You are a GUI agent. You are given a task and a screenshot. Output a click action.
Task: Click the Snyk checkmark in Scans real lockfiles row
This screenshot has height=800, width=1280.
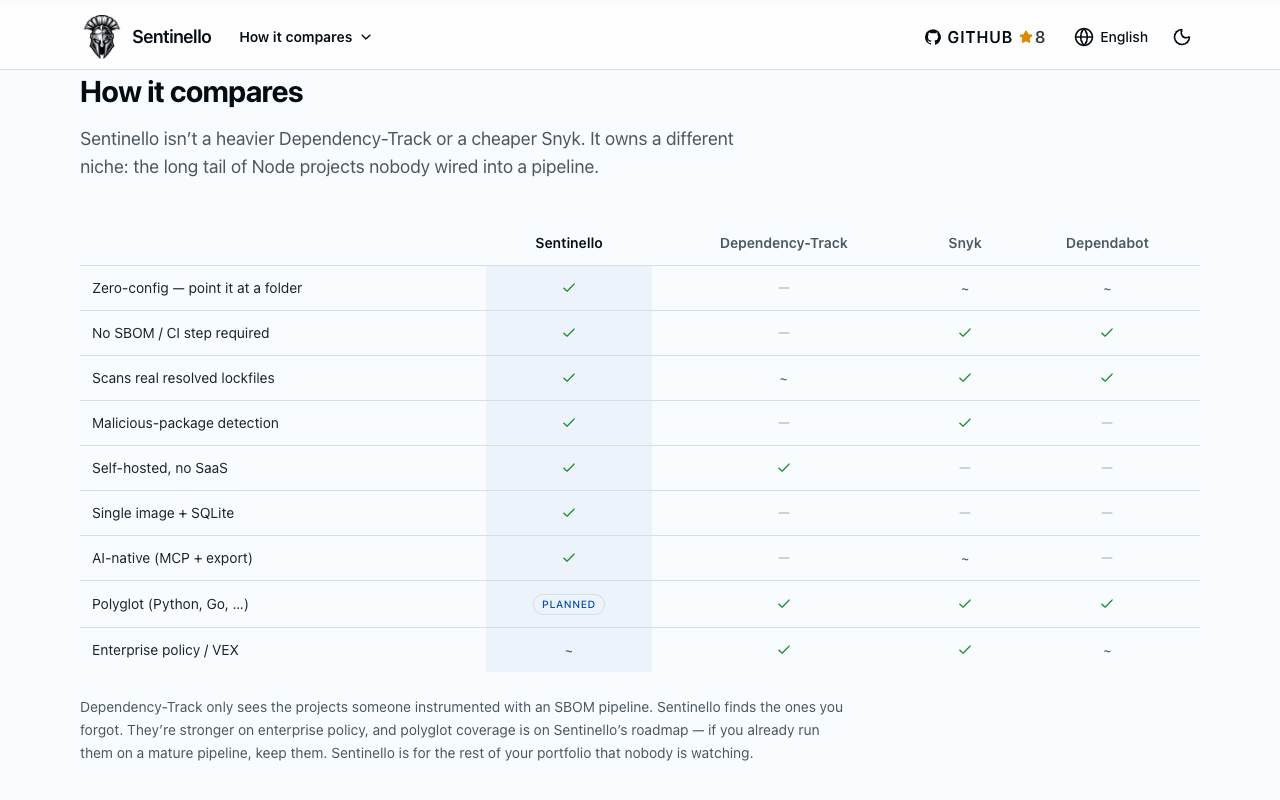click(x=965, y=378)
